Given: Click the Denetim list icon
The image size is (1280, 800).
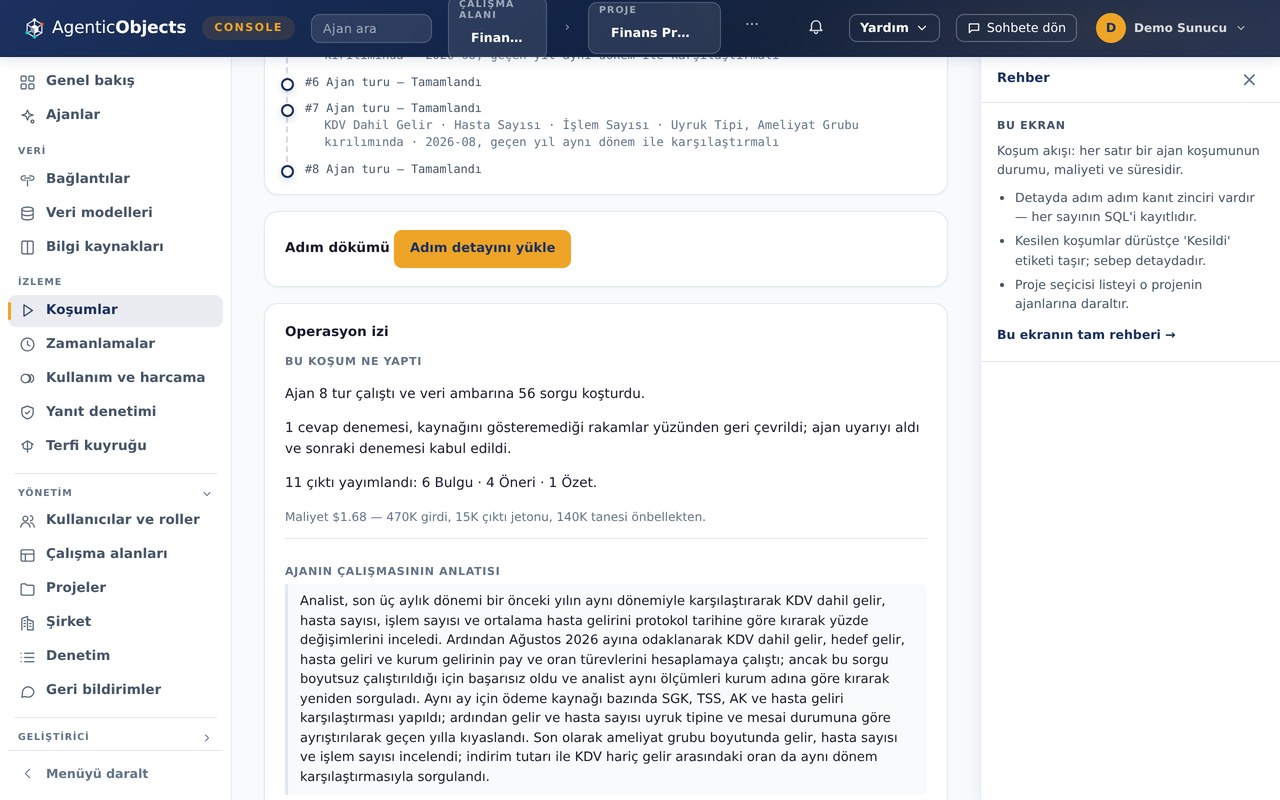Looking at the screenshot, I should click(28, 656).
